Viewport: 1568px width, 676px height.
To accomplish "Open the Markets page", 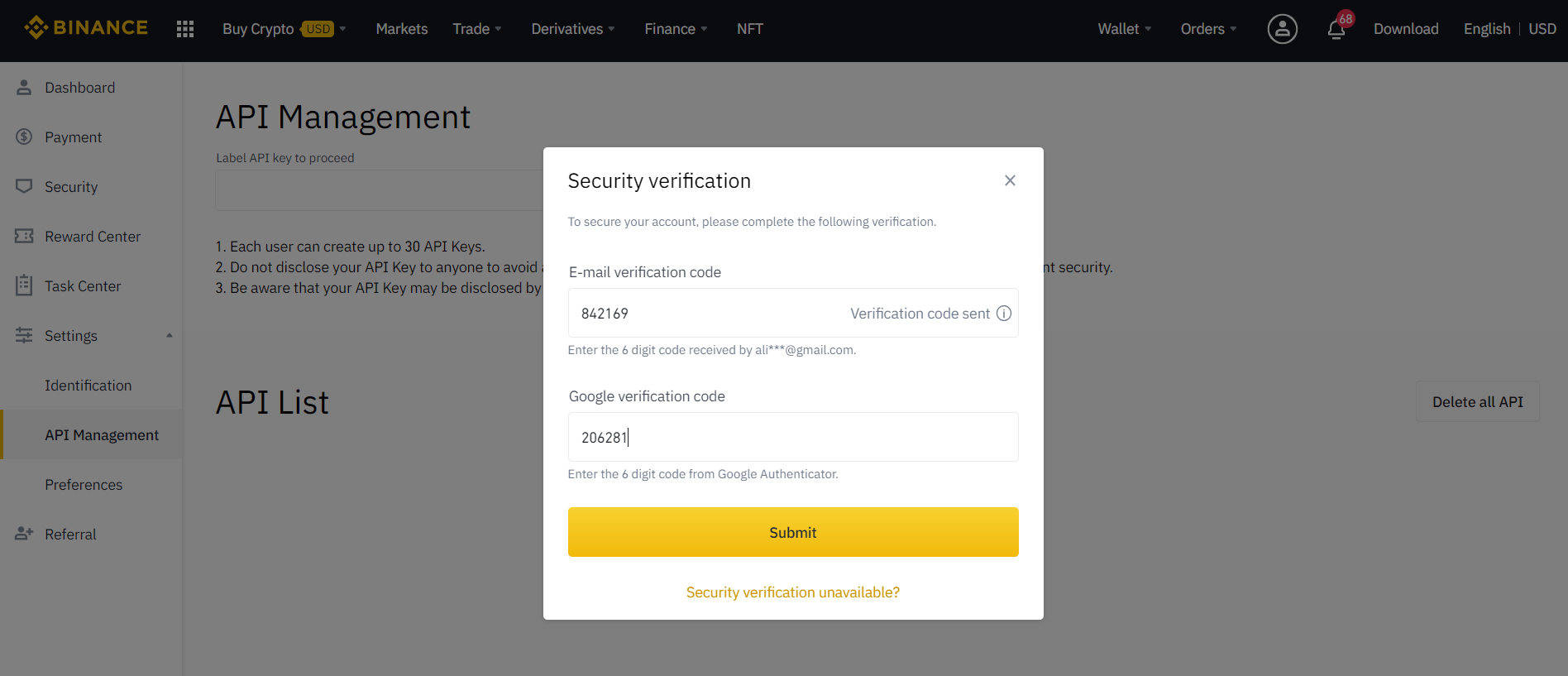I will pos(402,29).
